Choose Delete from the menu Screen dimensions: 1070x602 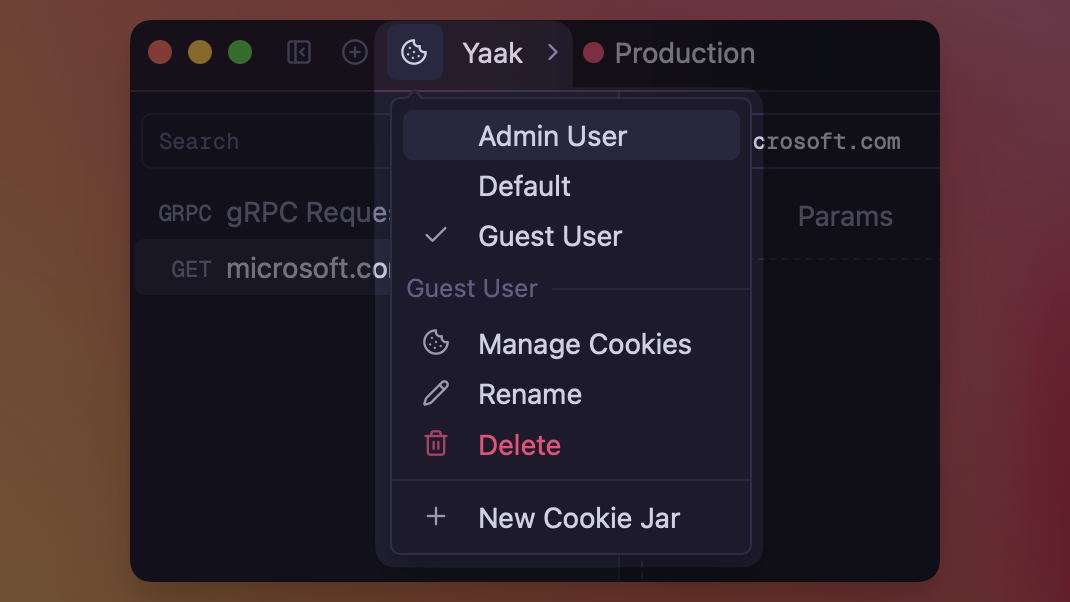pyautogui.click(x=520, y=445)
